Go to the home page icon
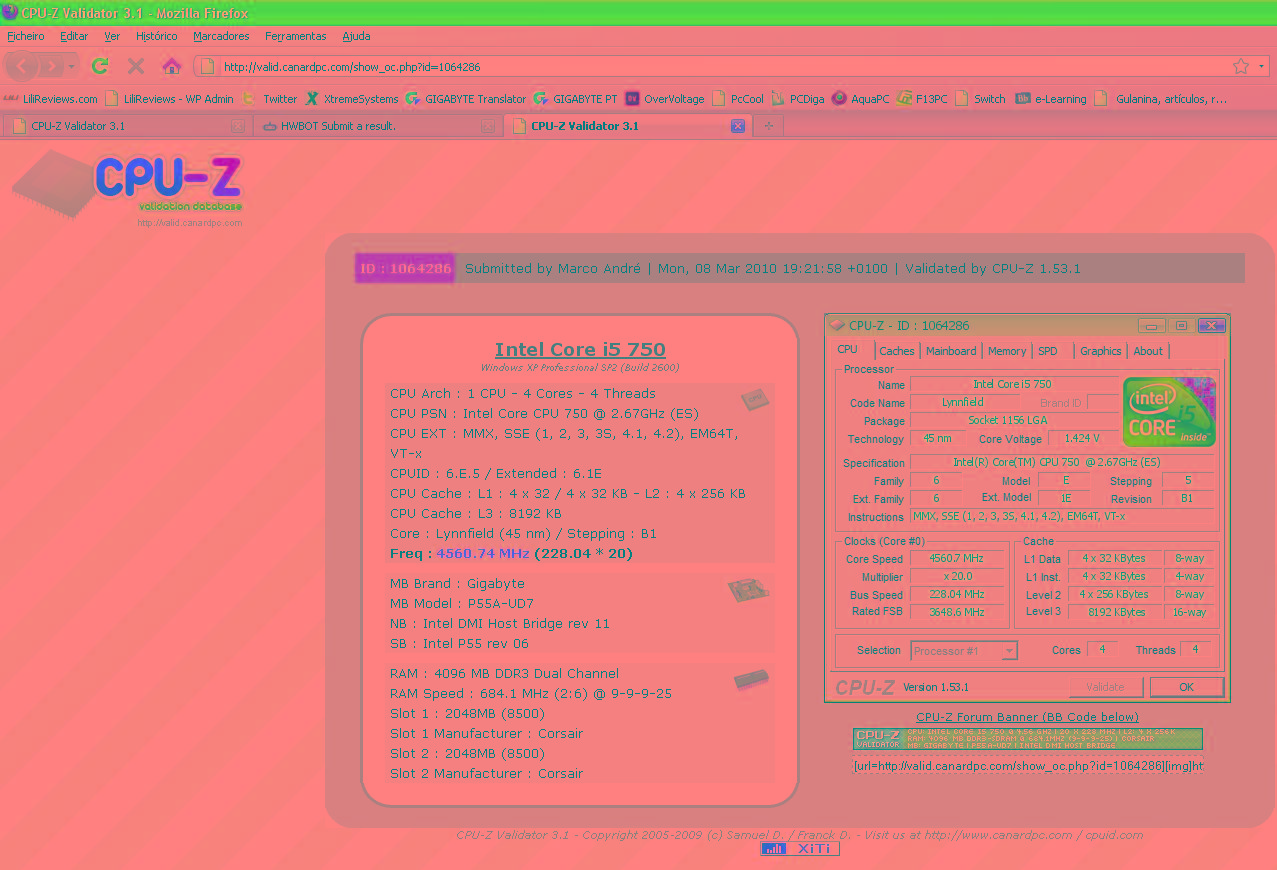Viewport: 1277px width, 870px height. [172, 67]
